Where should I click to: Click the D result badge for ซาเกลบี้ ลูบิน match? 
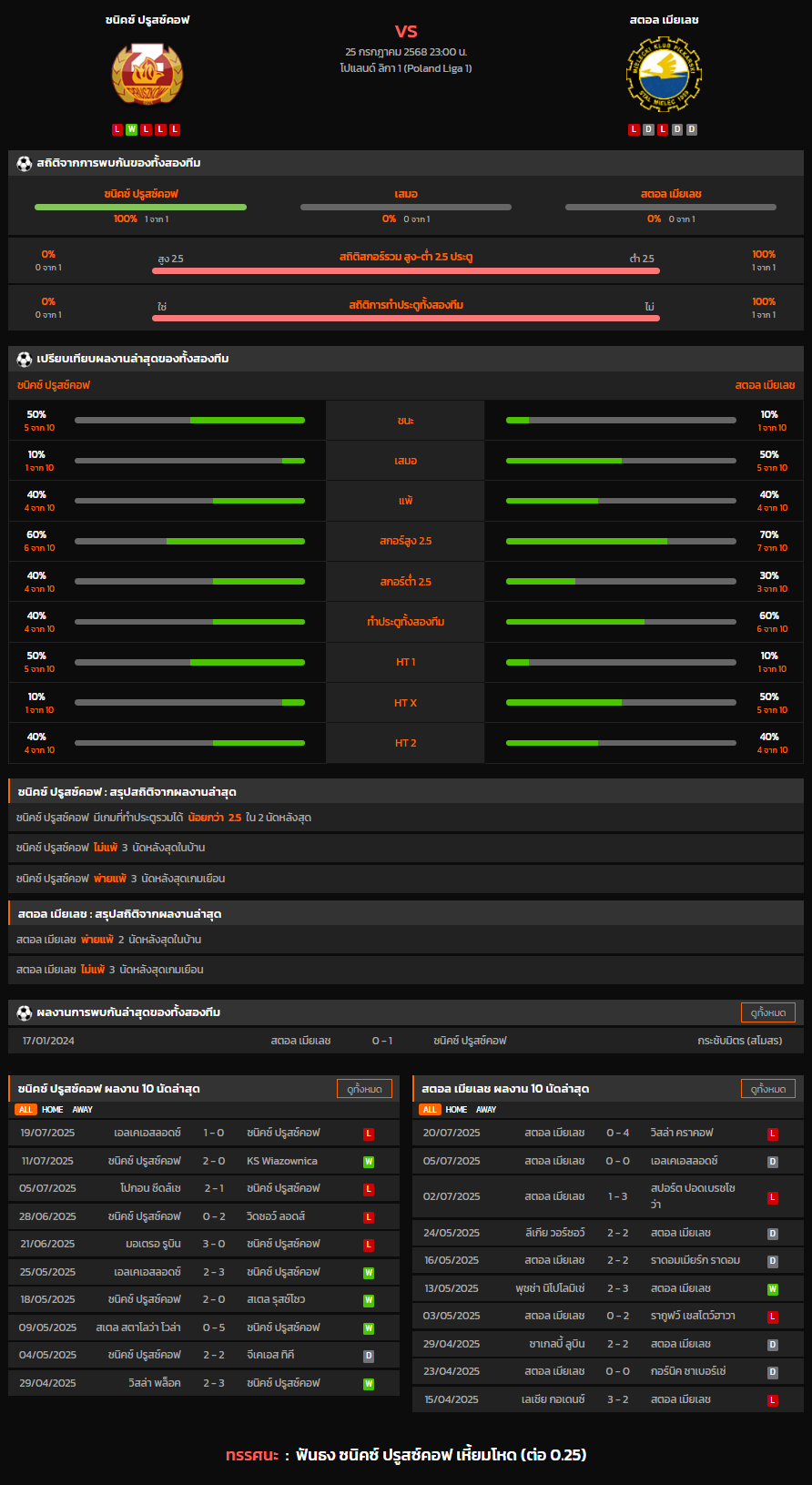point(773,1345)
